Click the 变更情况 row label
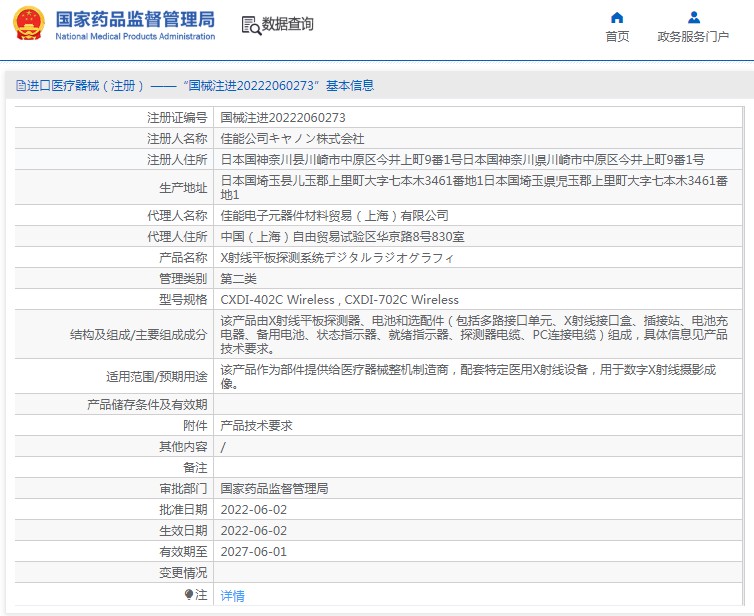Screen dimensions: 754x616 click(x=183, y=573)
